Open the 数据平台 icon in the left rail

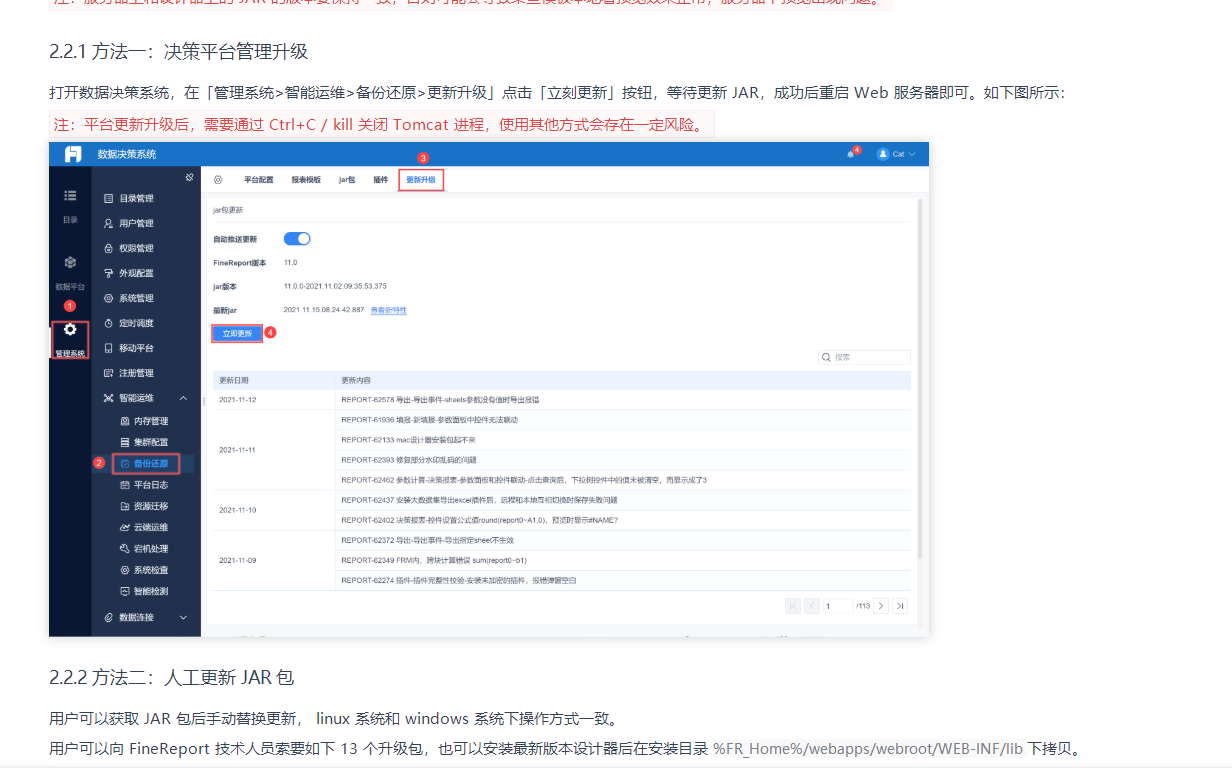click(x=70, y=263)
